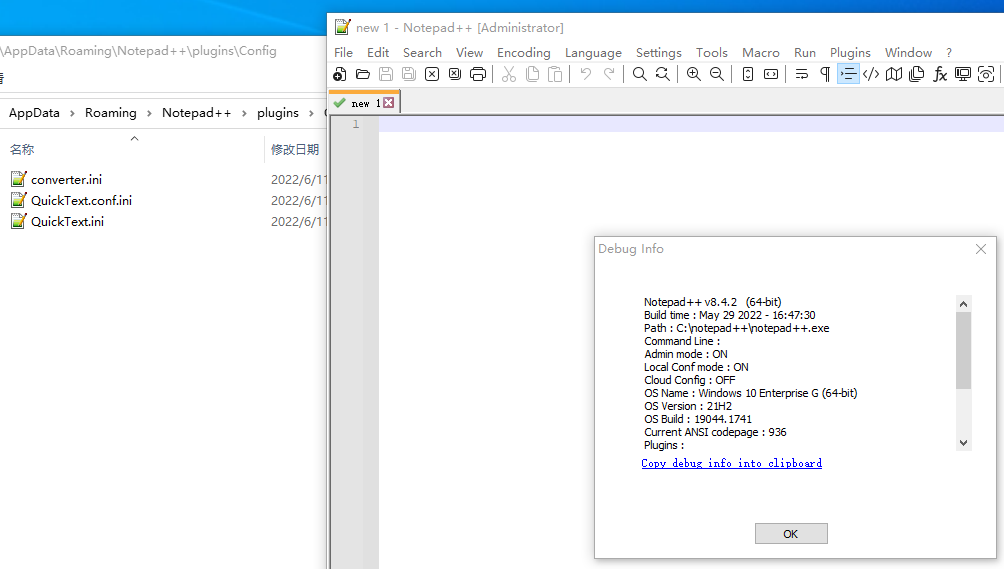Screen dimensions: 1004x569
Task: Click the Cut scissors icon
Action: (x=509, y=74)
